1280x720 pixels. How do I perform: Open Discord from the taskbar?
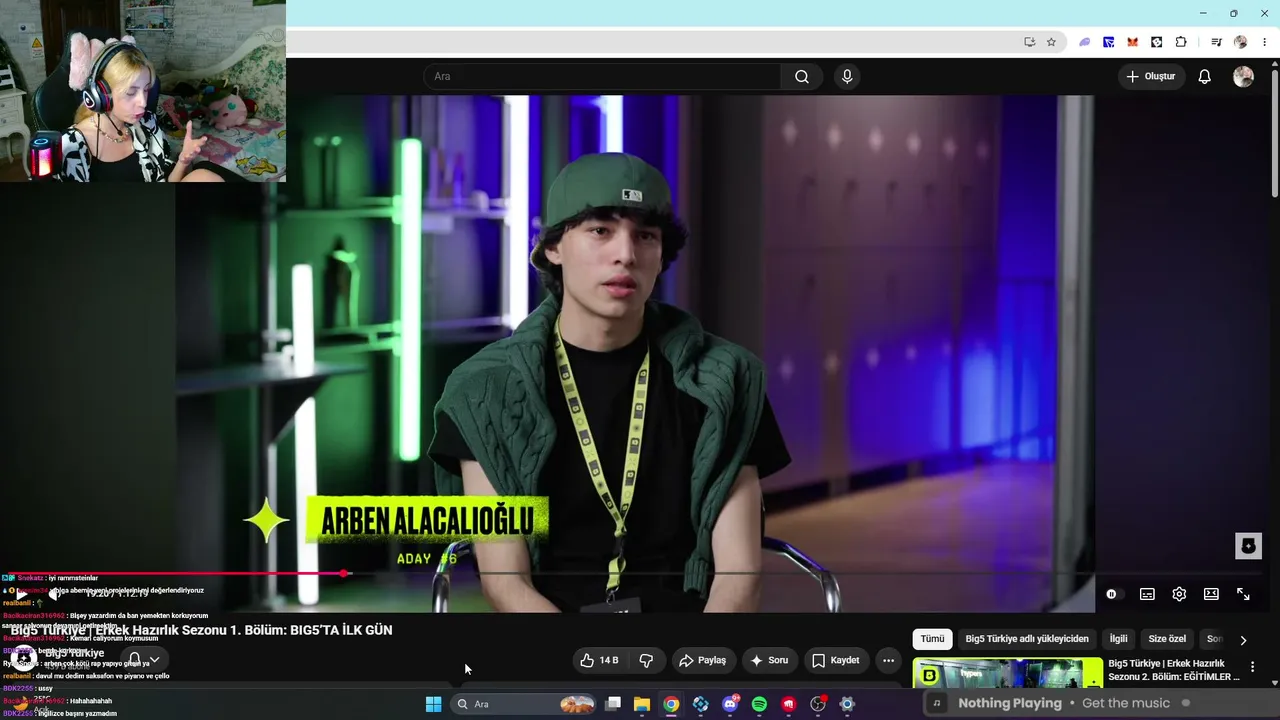pos(730,704)
